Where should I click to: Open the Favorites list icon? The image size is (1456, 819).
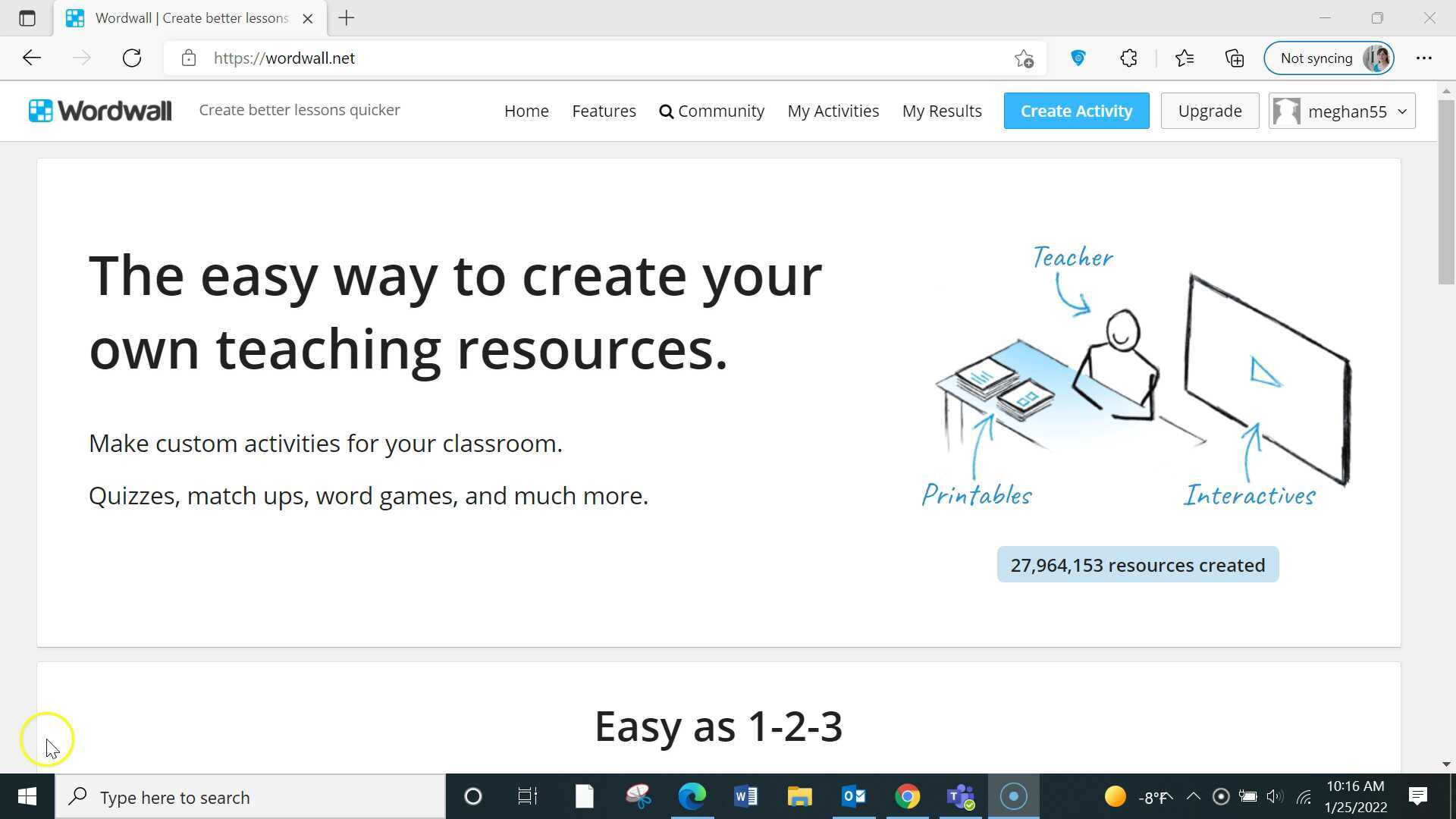pos(1184,58)
